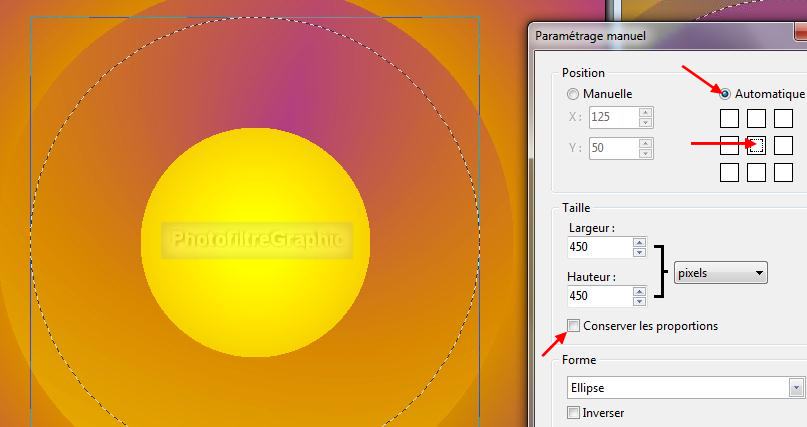This screenshot has height=427, width=807.
Task: Select the top-right position anchor box
Action: pos(783,119)
